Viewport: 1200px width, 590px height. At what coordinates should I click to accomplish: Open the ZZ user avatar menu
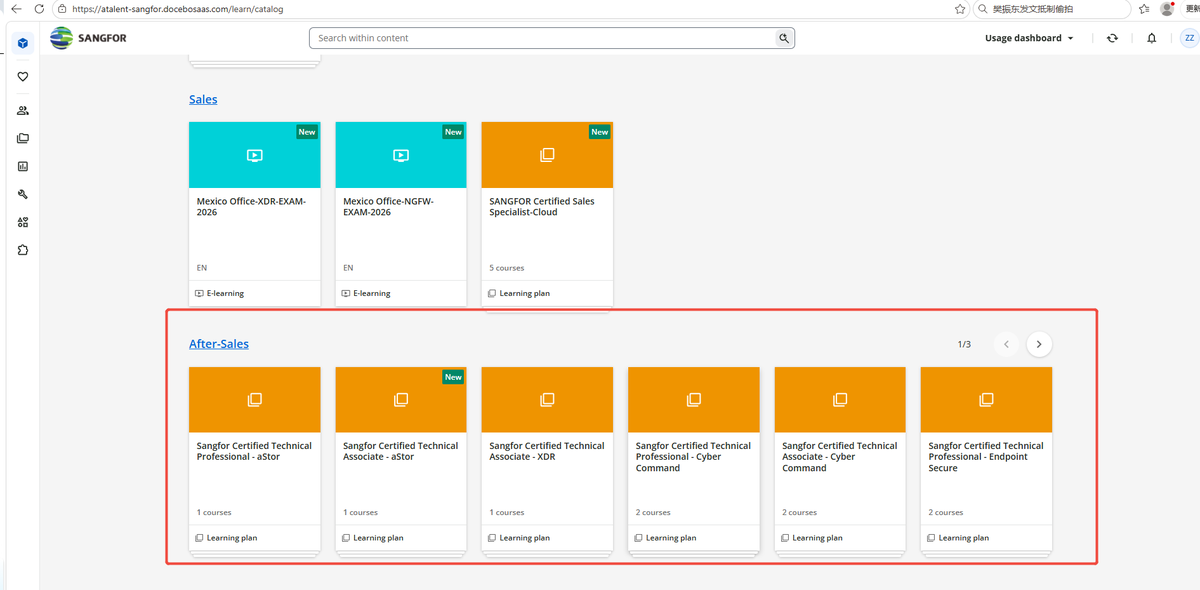coord(1189,38)
